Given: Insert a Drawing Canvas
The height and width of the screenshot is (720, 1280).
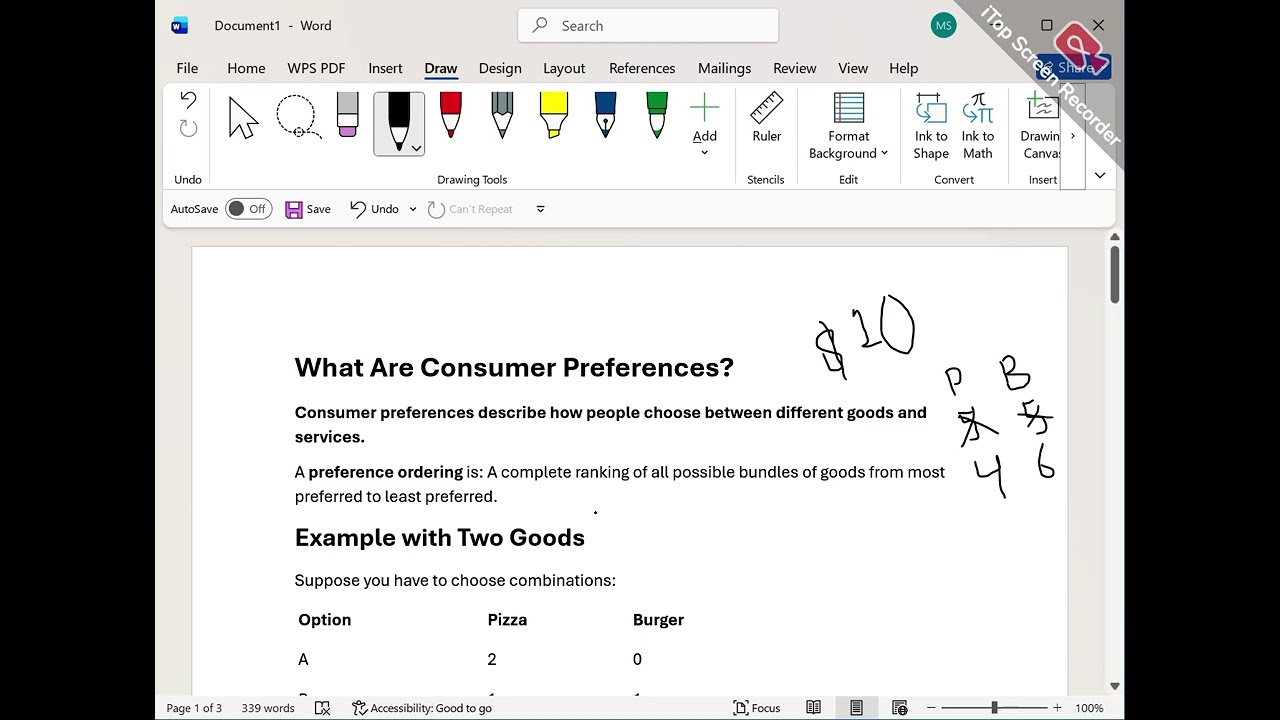Looking at the screenshot, I should [x=1040, y=126].
